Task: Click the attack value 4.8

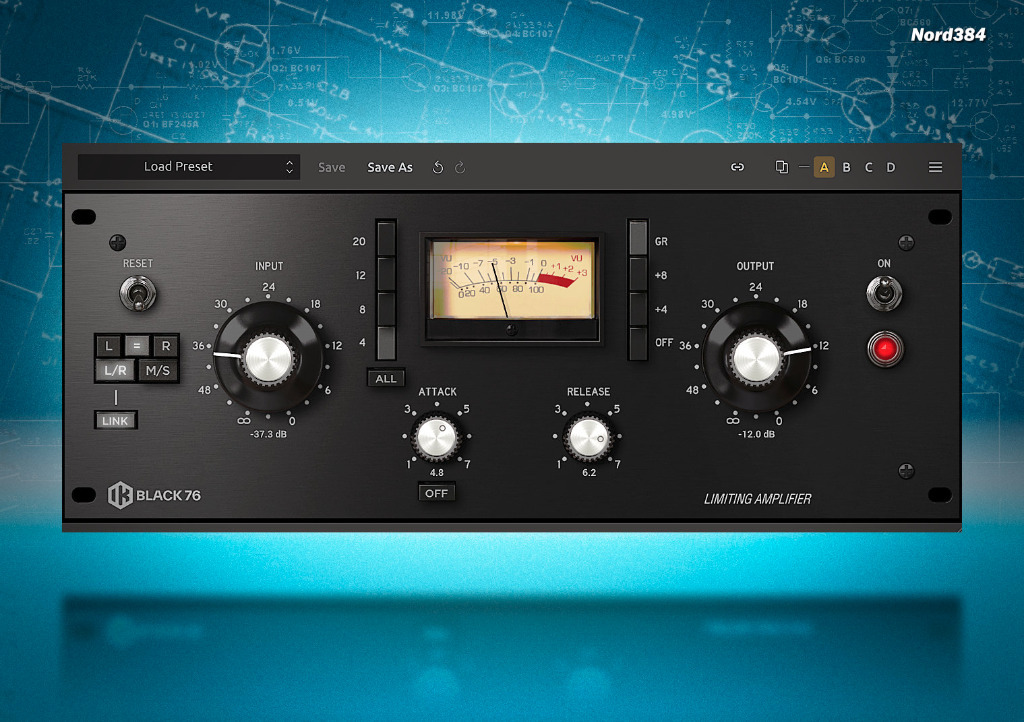Action: (436, 472)
